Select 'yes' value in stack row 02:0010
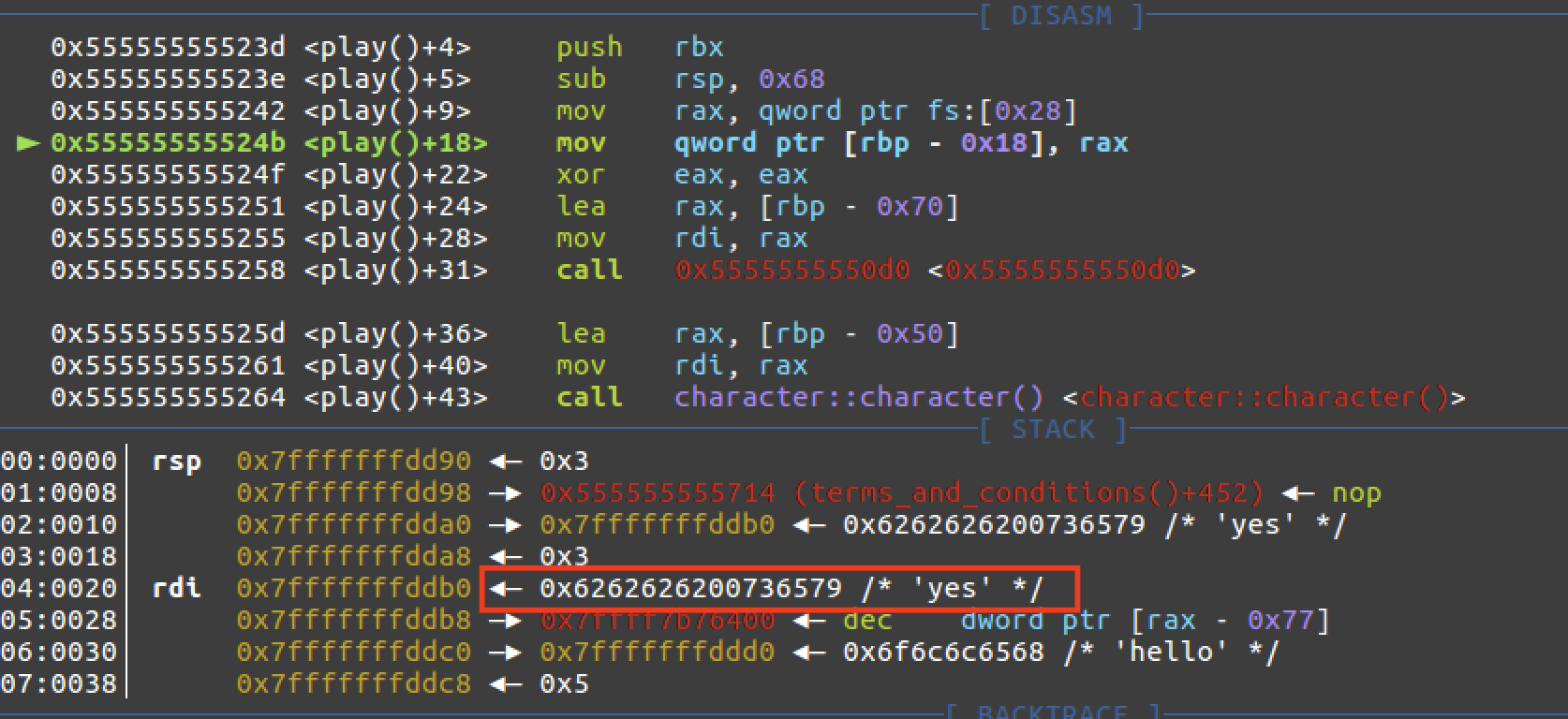 (1094, 524)
